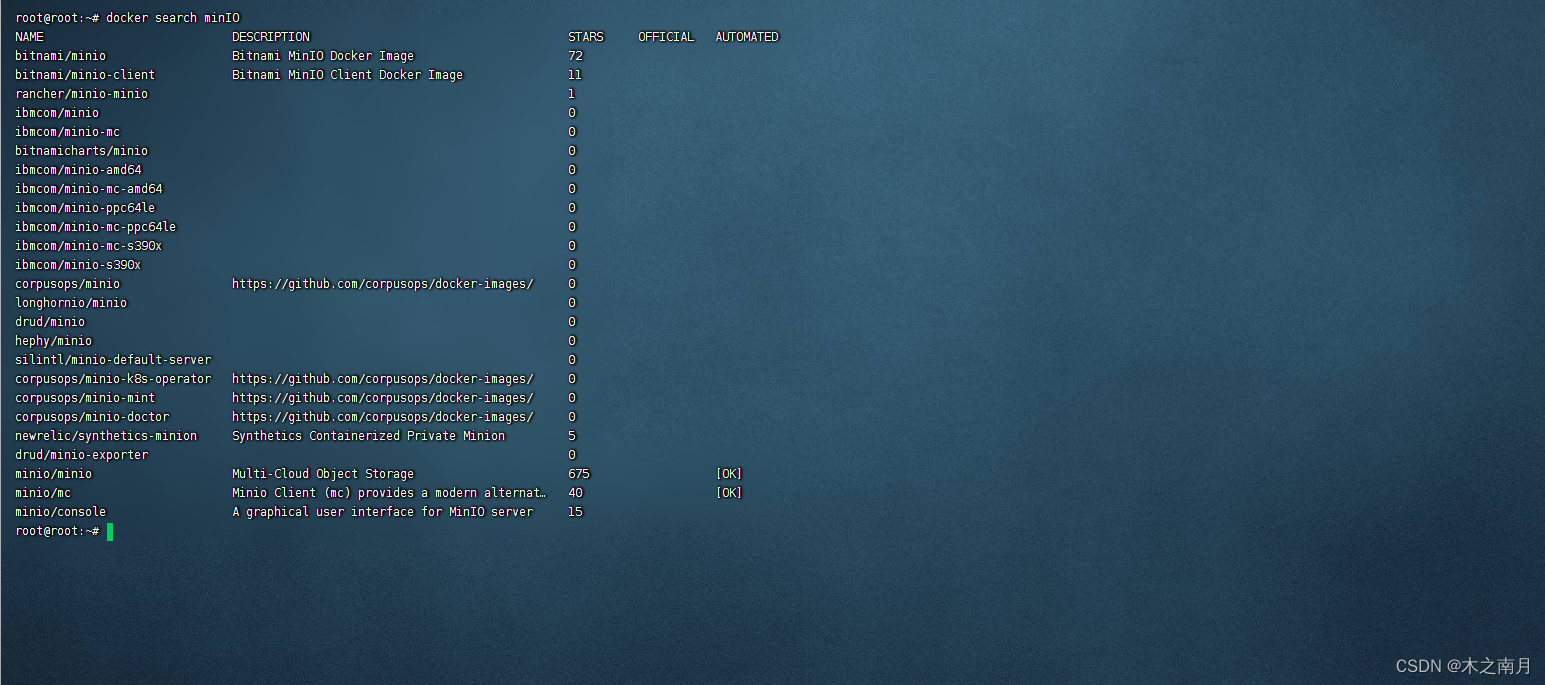Click the [OK] automated flag for minio/minio
Screen dimensions: 1545x685
point(729,474)
